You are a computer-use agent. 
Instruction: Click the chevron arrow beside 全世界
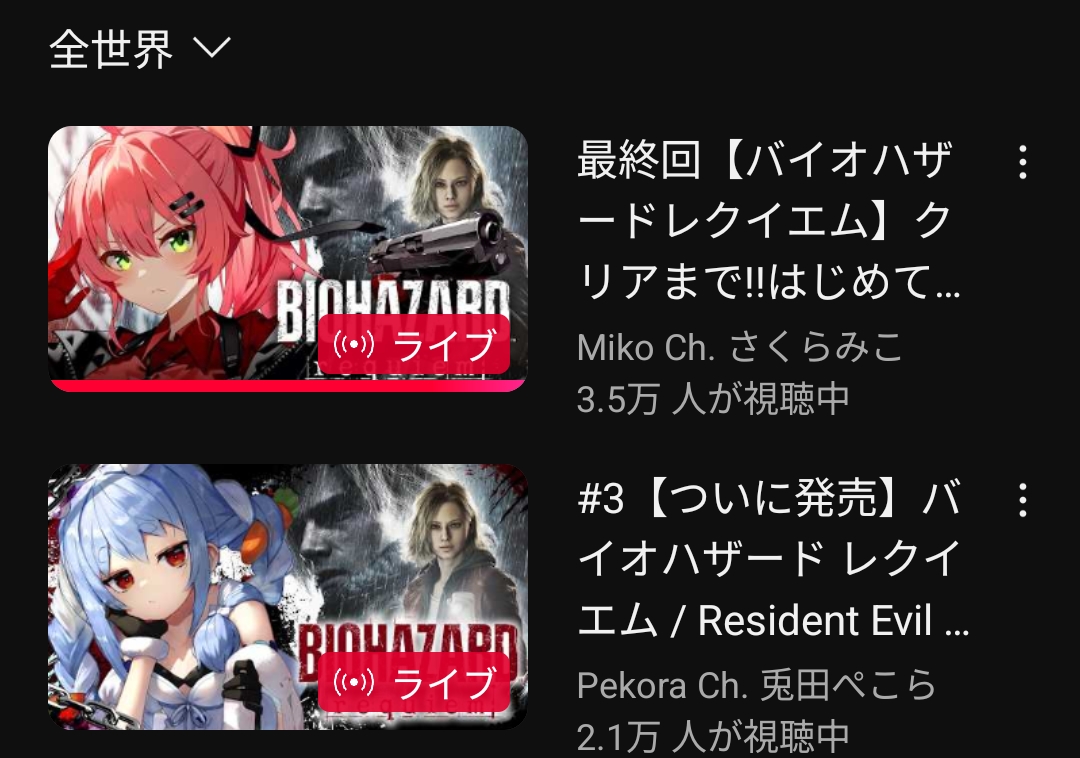click(x=211, y=48)
